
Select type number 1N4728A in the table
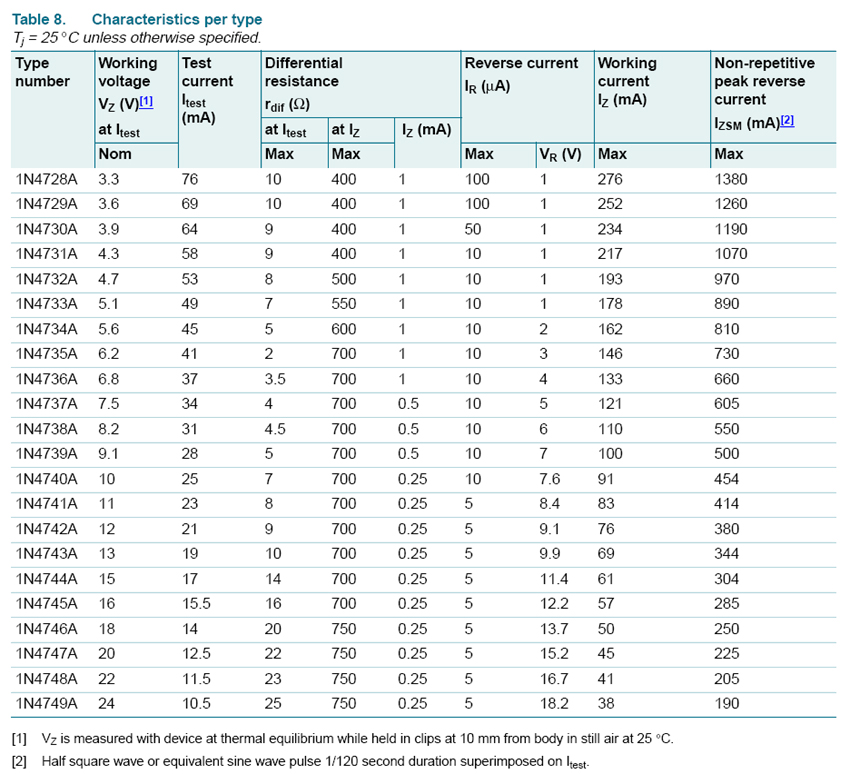(x=45, y=180)
